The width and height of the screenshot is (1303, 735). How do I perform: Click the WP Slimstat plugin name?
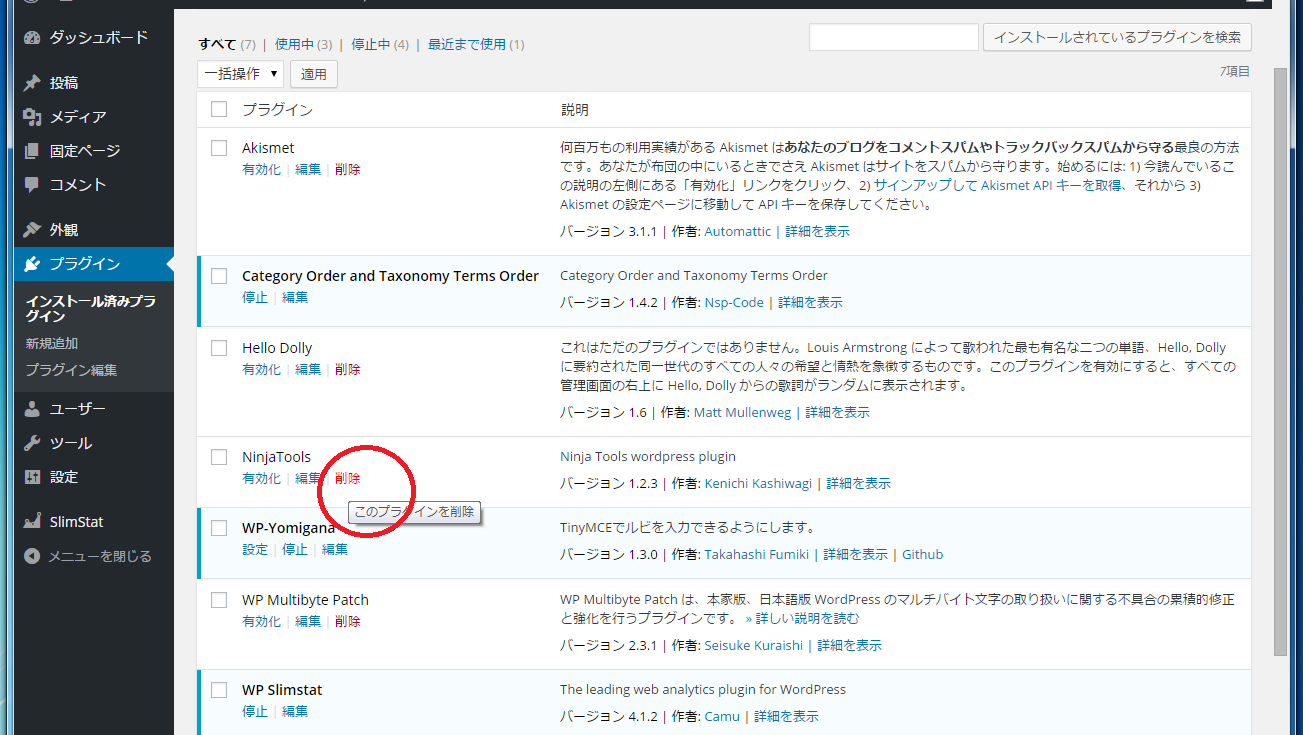282,690
